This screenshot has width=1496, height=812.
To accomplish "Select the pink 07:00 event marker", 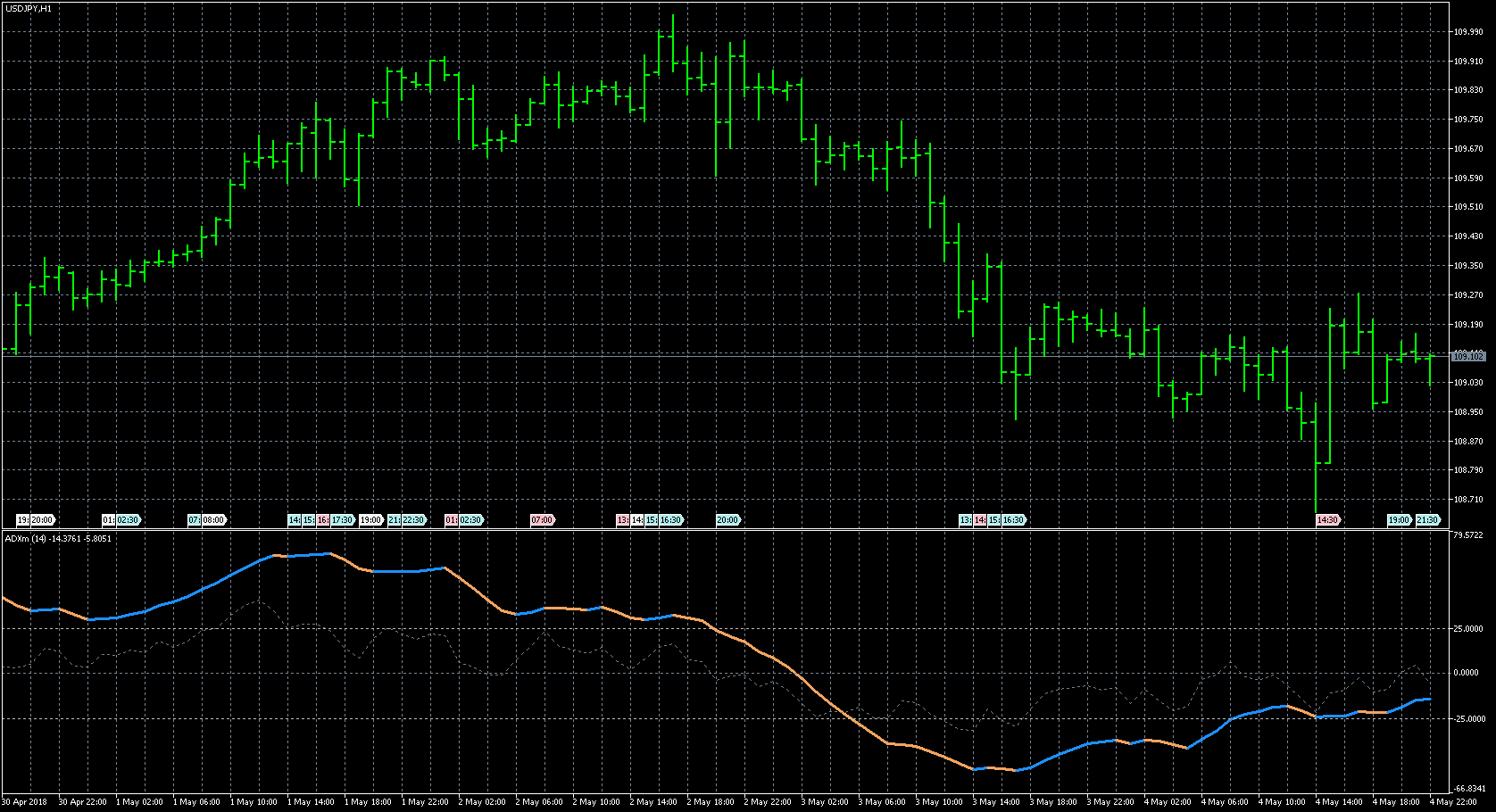I will click(542, 520).
